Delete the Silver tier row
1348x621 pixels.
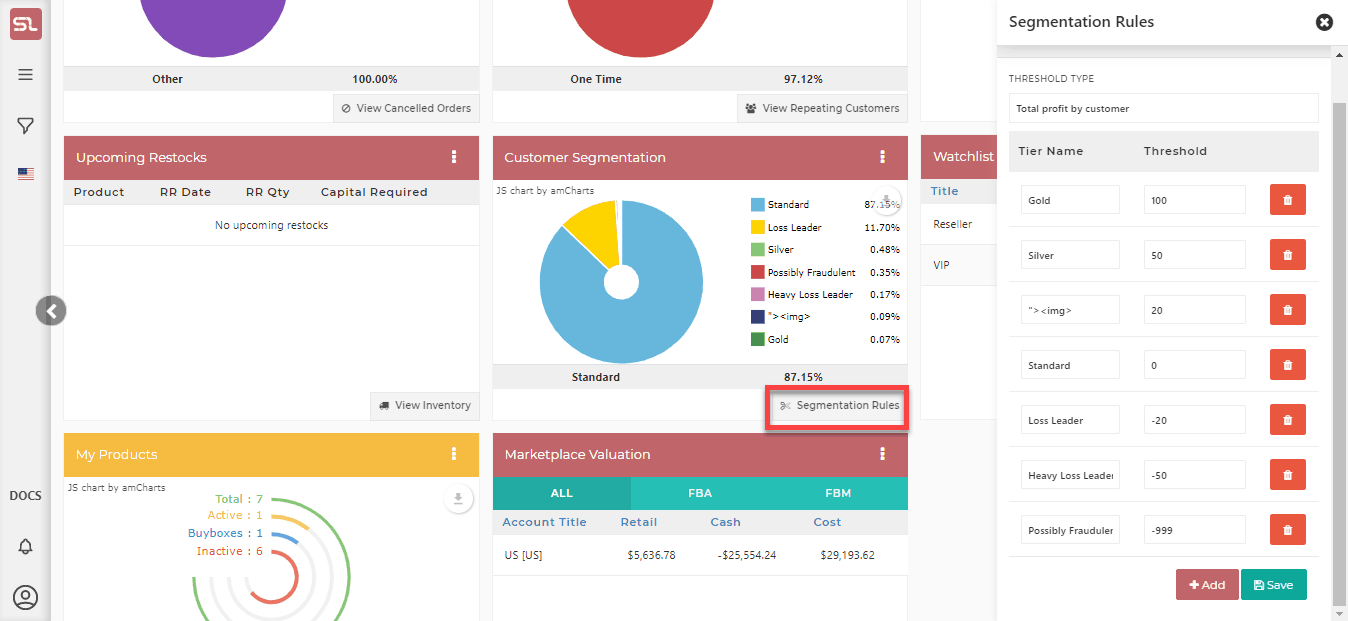pyautogui.click(x=1288, y=255)
